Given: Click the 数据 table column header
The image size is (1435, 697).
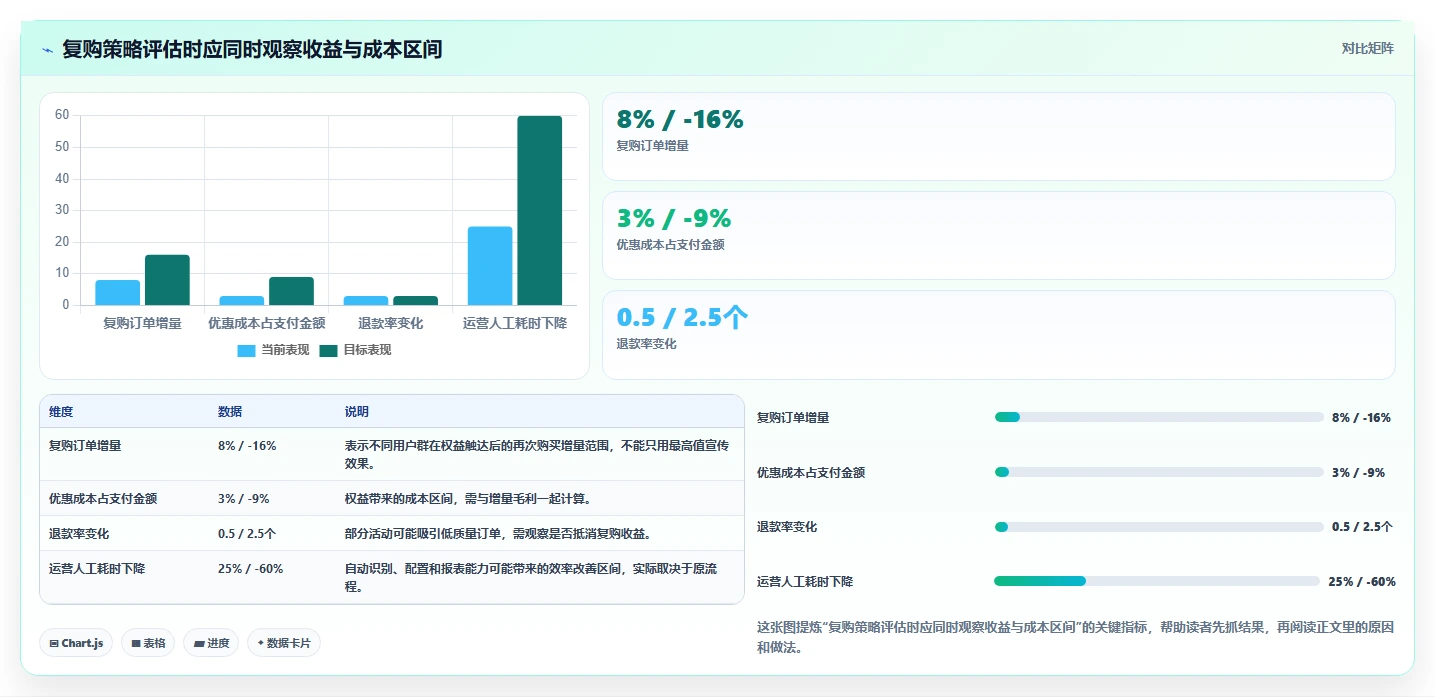Looking at the screenshot, I should click(230, 412).
